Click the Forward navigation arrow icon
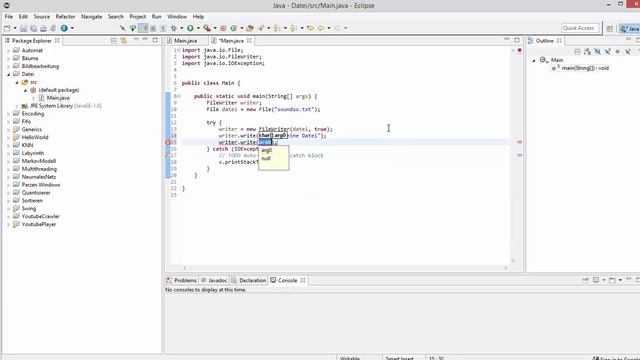 (338, 28)
